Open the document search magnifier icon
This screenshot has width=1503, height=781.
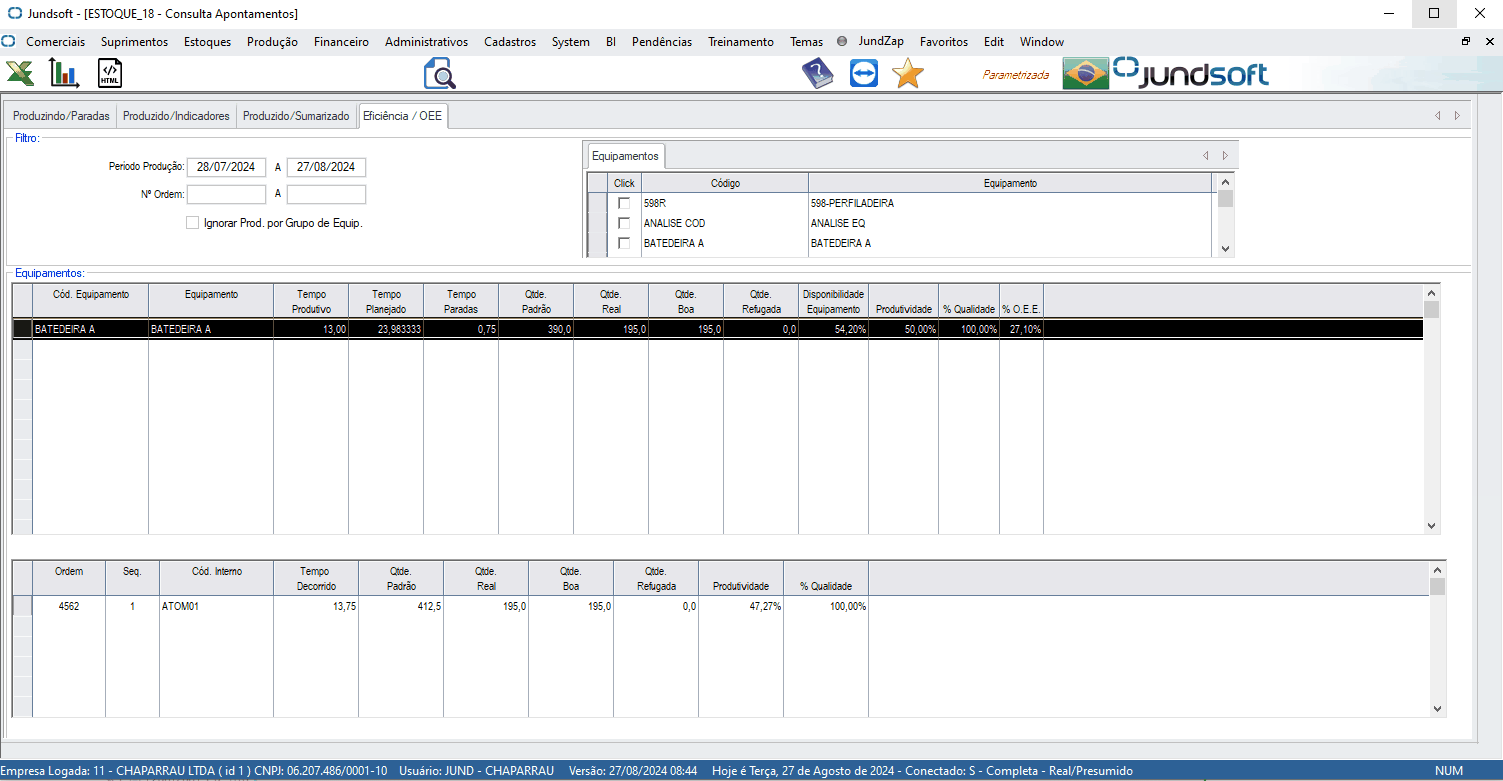click(439, 74)
